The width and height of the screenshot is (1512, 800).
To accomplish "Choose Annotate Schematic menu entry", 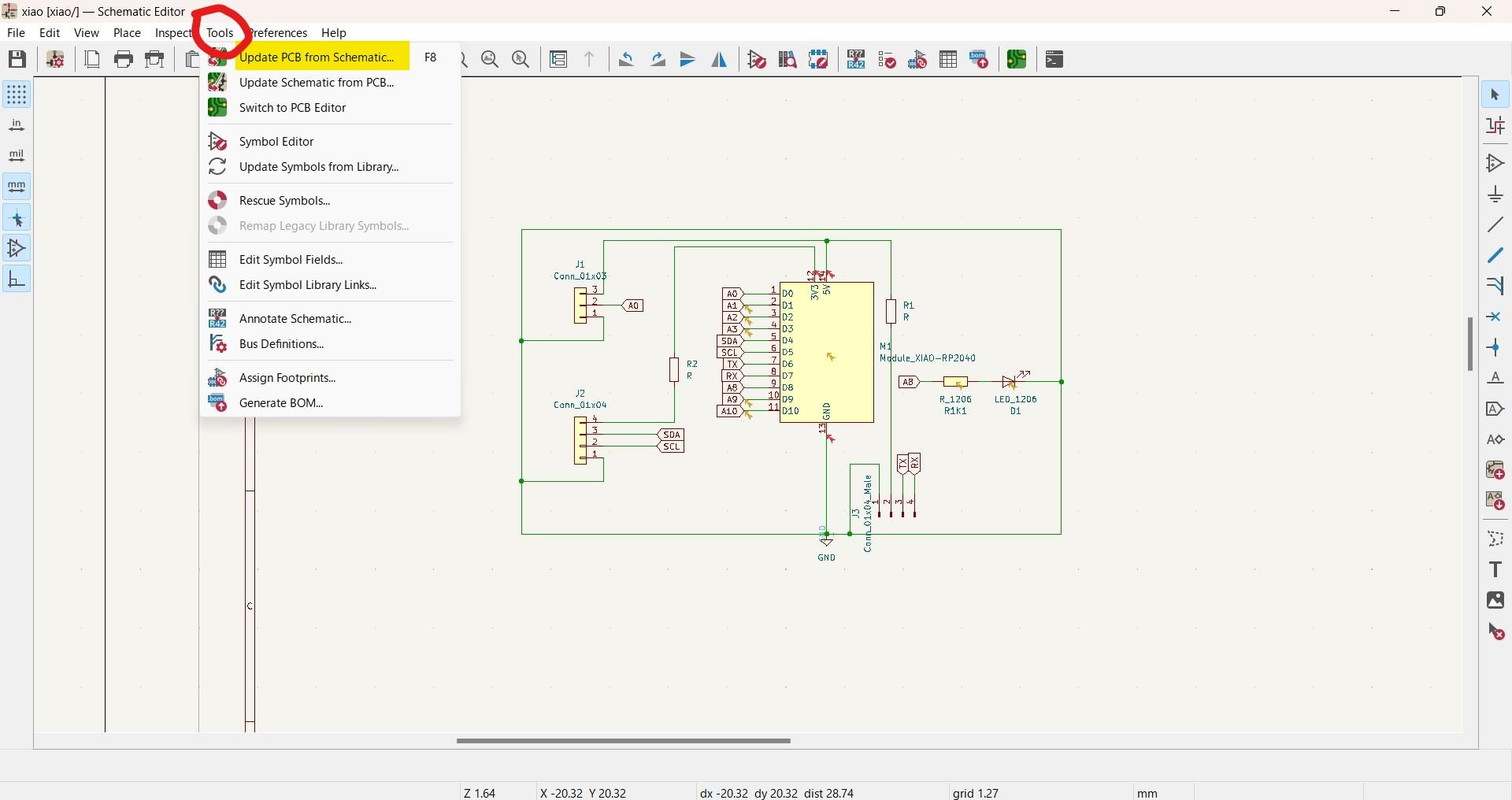I will pyautogui.click(x=330, y=319).
